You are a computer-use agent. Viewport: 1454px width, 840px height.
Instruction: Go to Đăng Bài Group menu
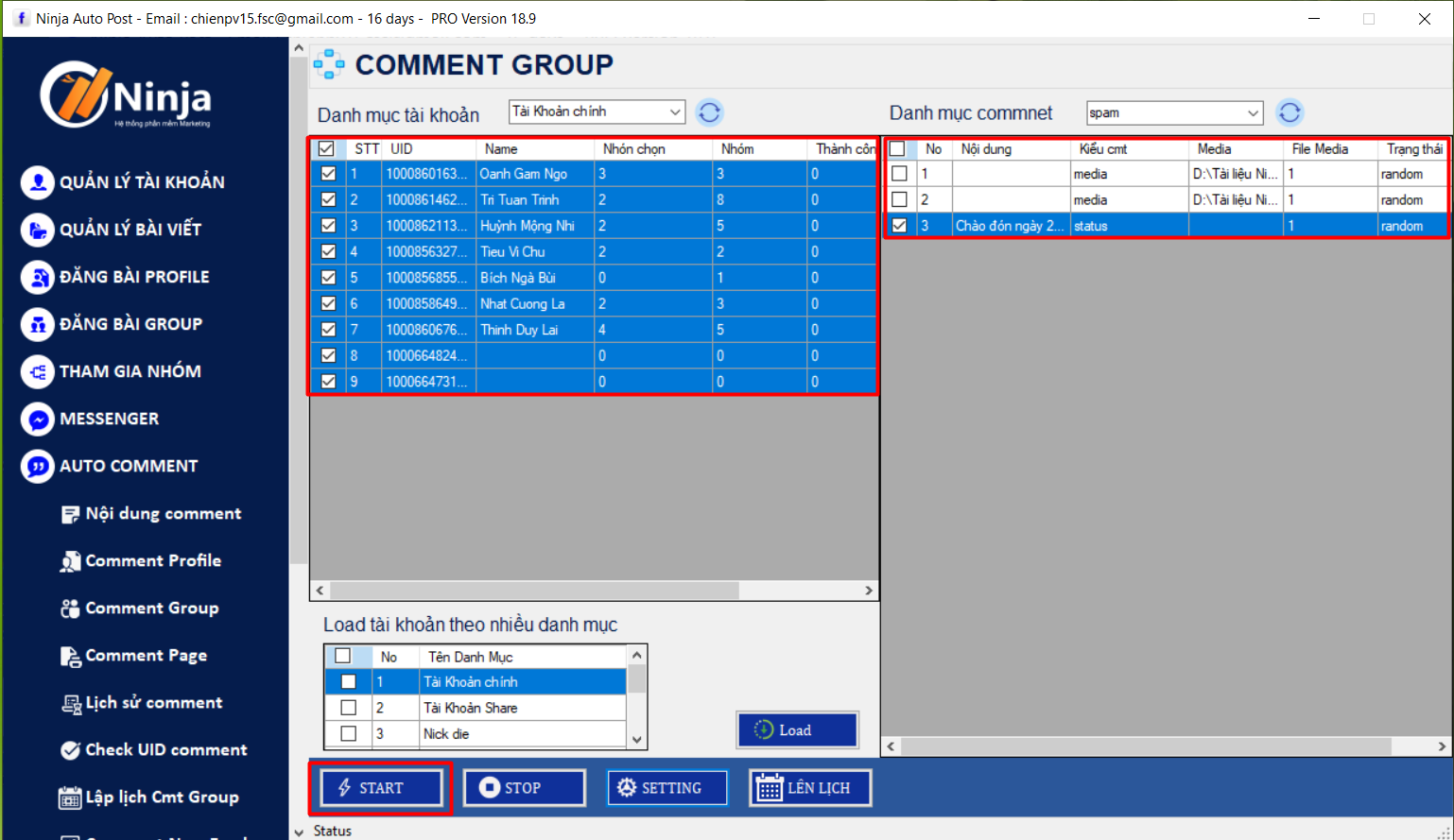tap(130, 324)
